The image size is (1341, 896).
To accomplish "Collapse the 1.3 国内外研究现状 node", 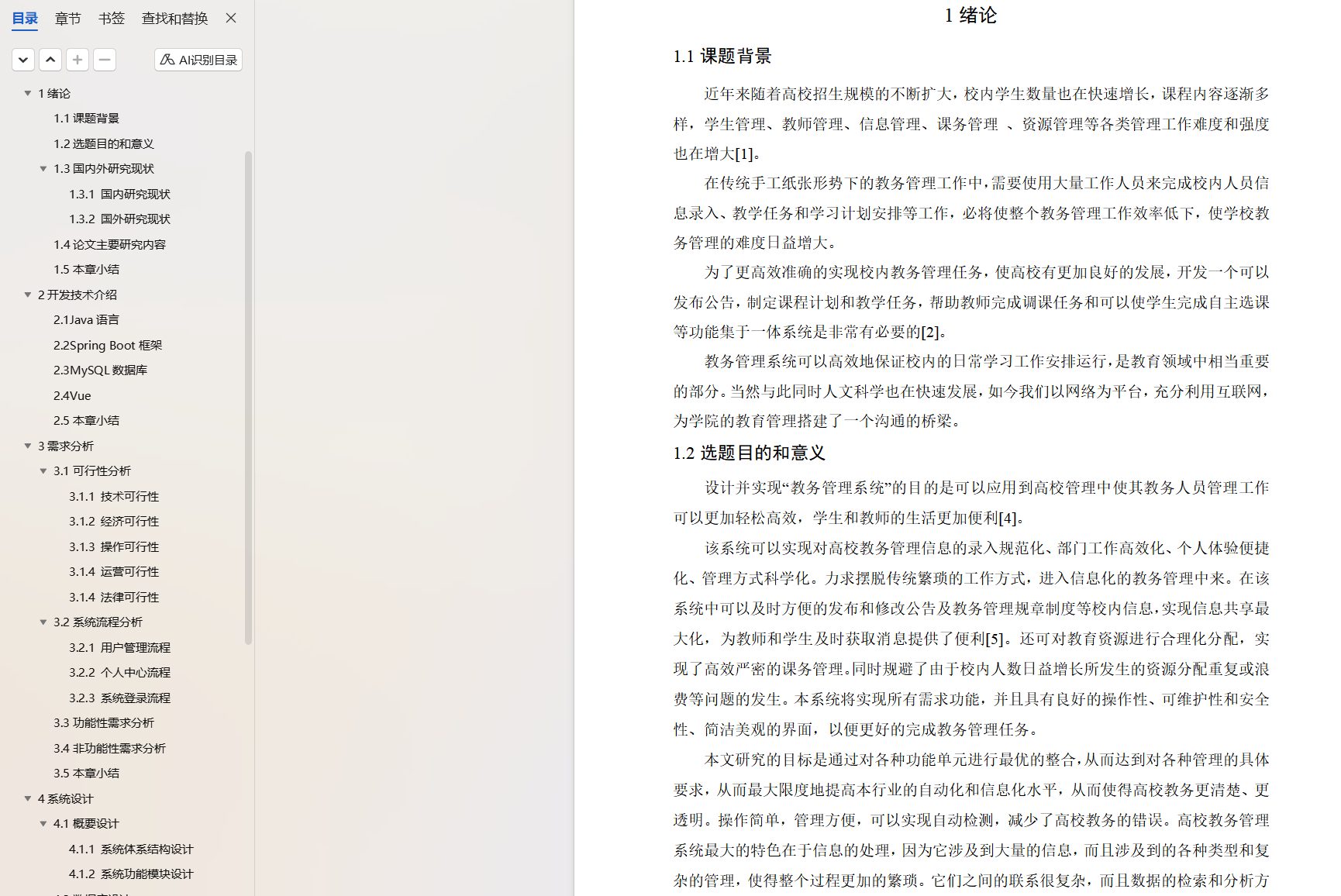I will pos(43,168).
